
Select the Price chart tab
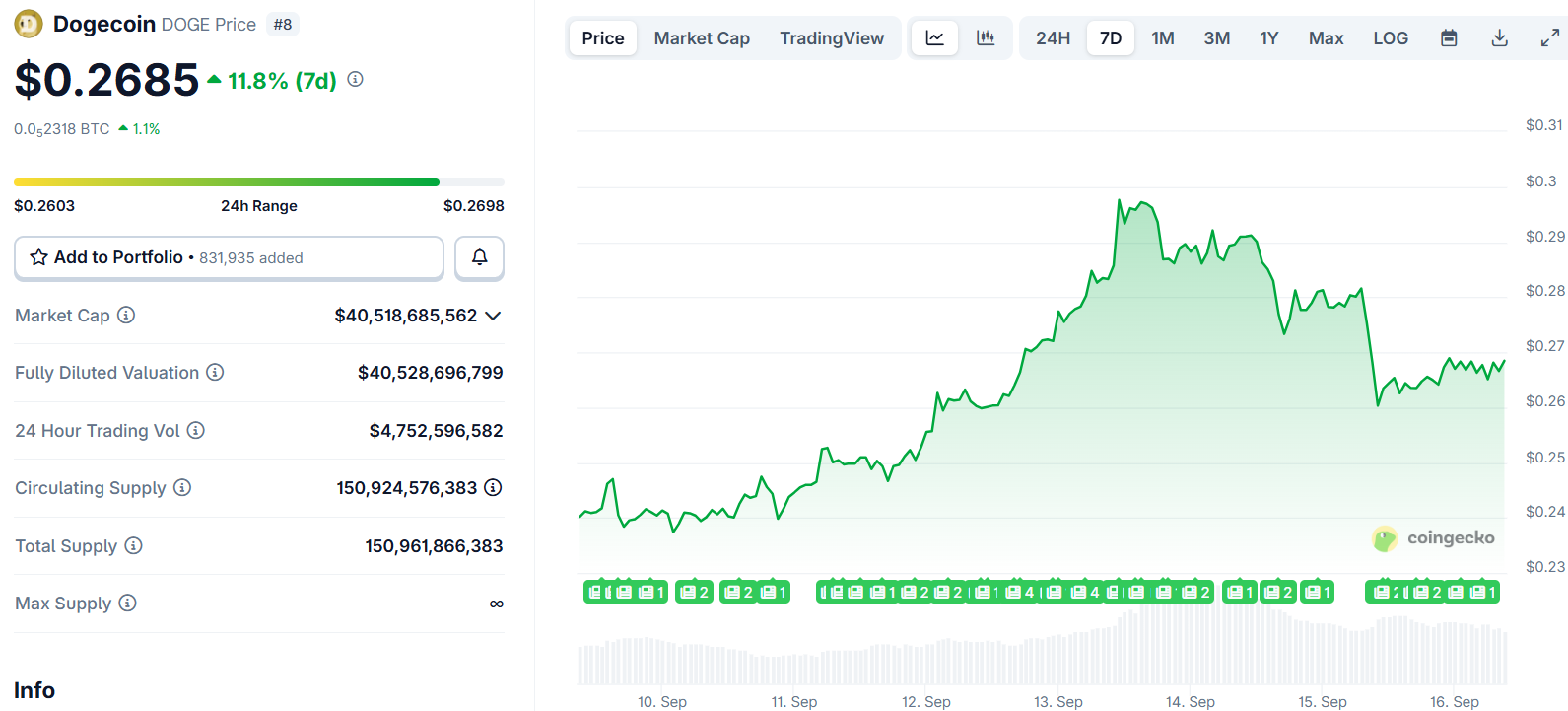click(603, 38)
